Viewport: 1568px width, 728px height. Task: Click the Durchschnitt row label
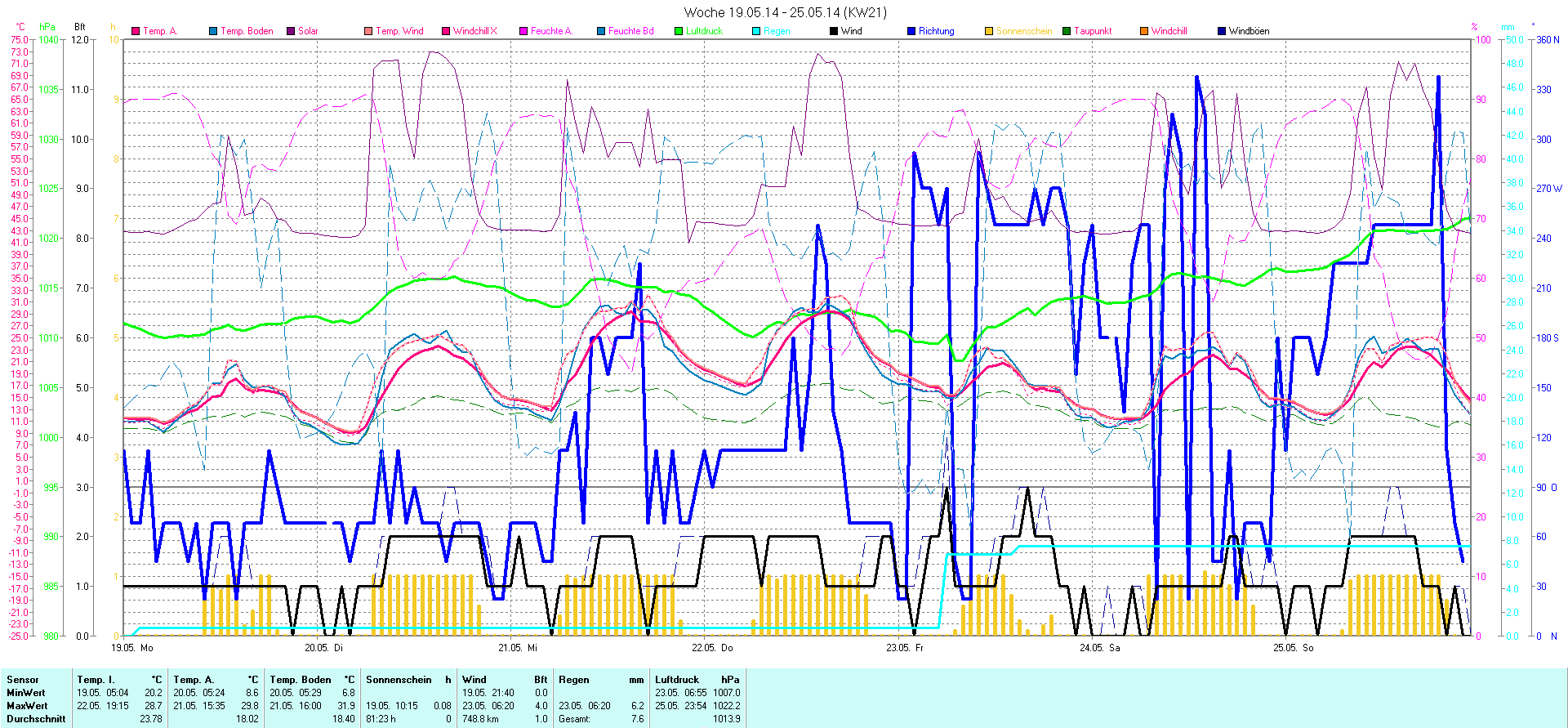click(x=36, y=719)
